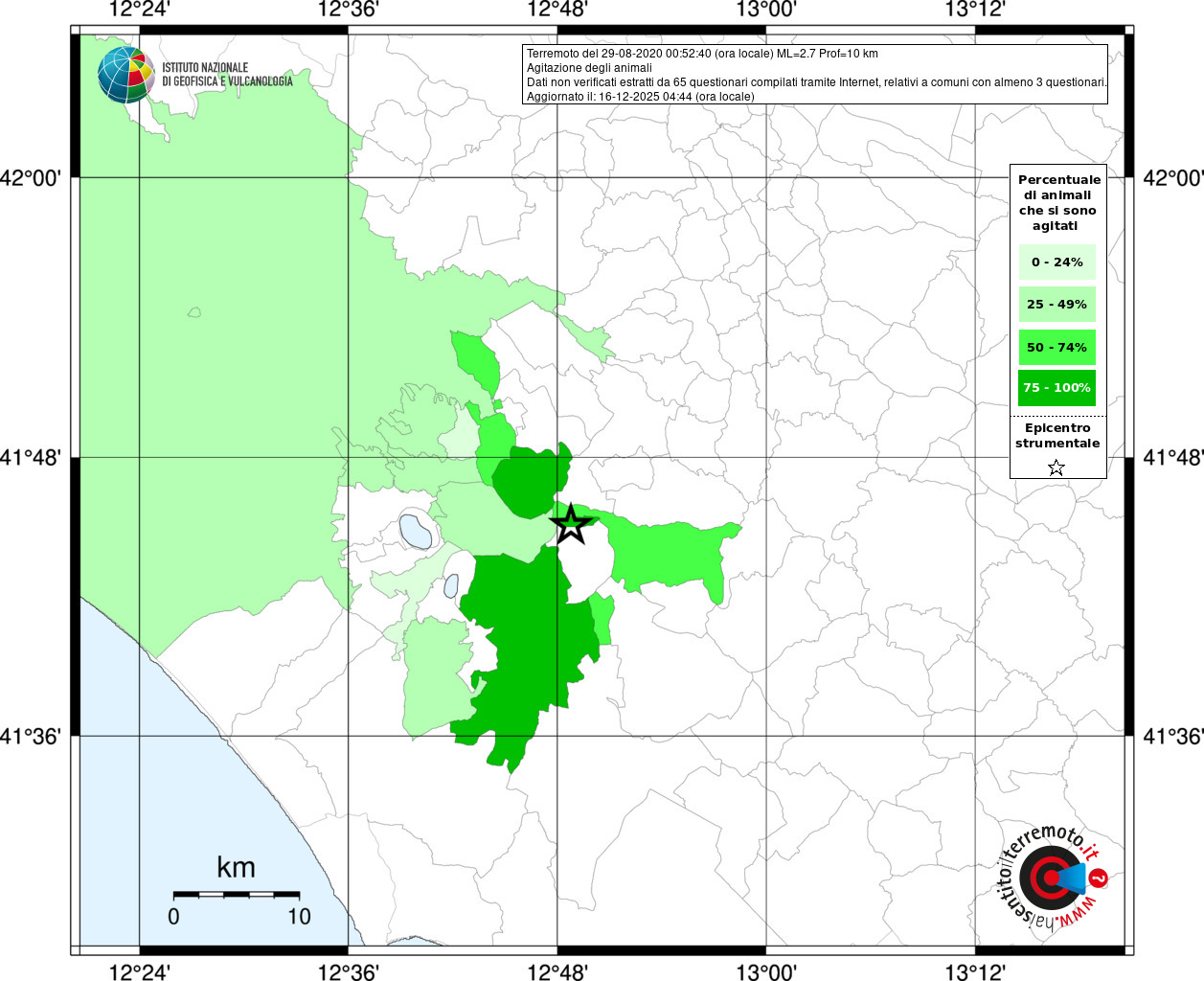Click the top axis label 12°36'

click(x=349, y=10)
